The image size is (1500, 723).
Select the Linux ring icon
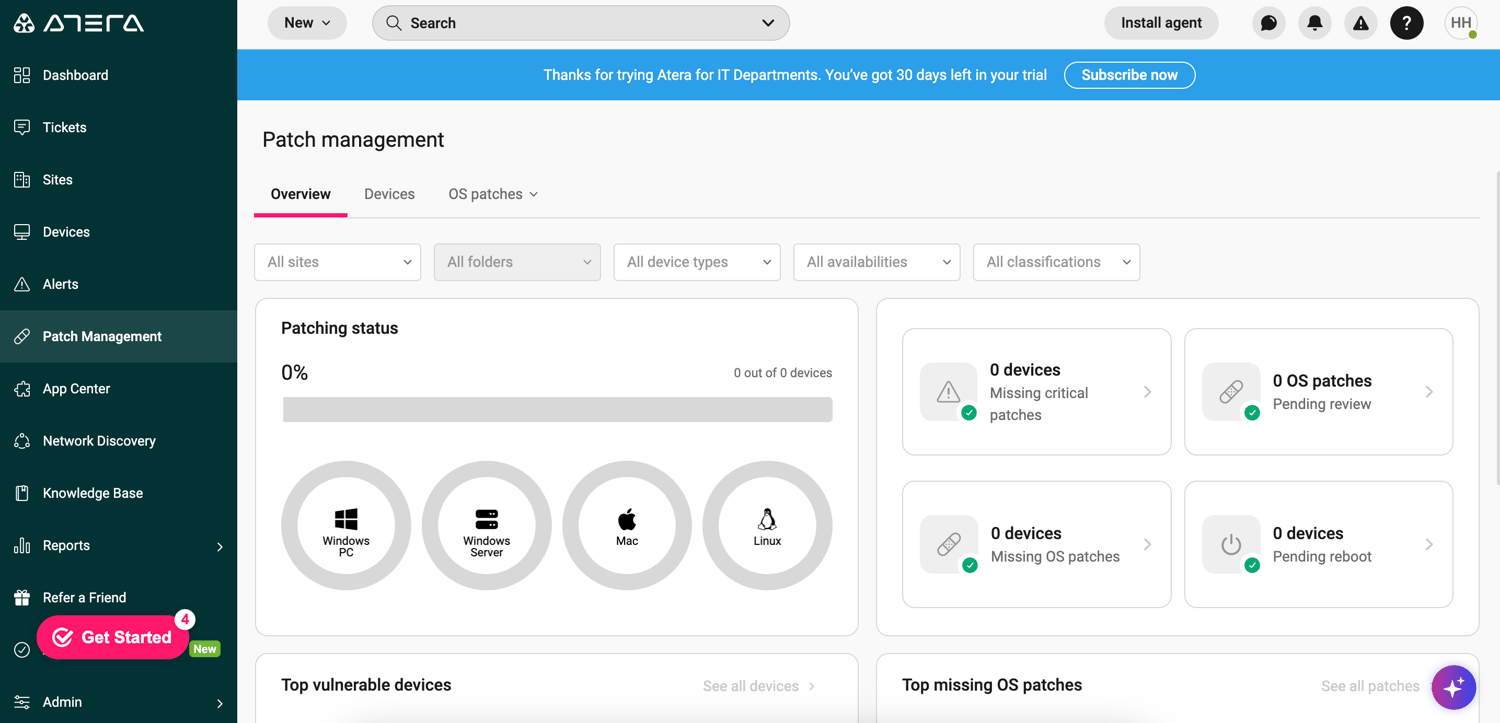point(768,526)
